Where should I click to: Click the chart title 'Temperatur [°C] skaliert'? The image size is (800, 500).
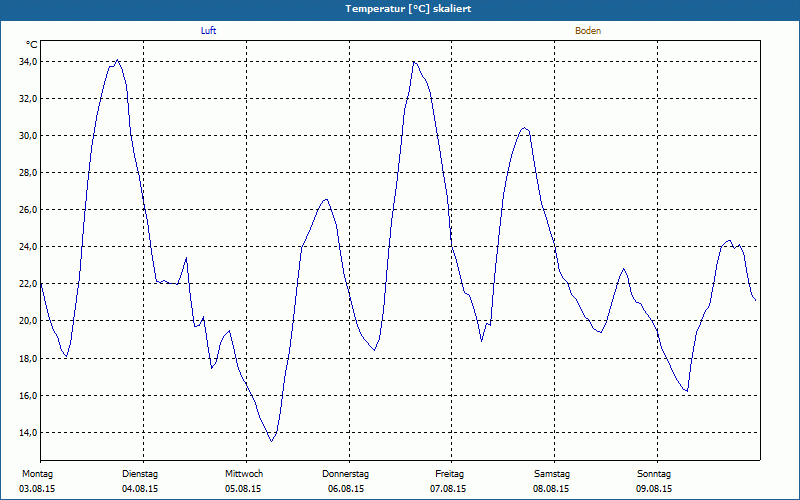point(408,9)
